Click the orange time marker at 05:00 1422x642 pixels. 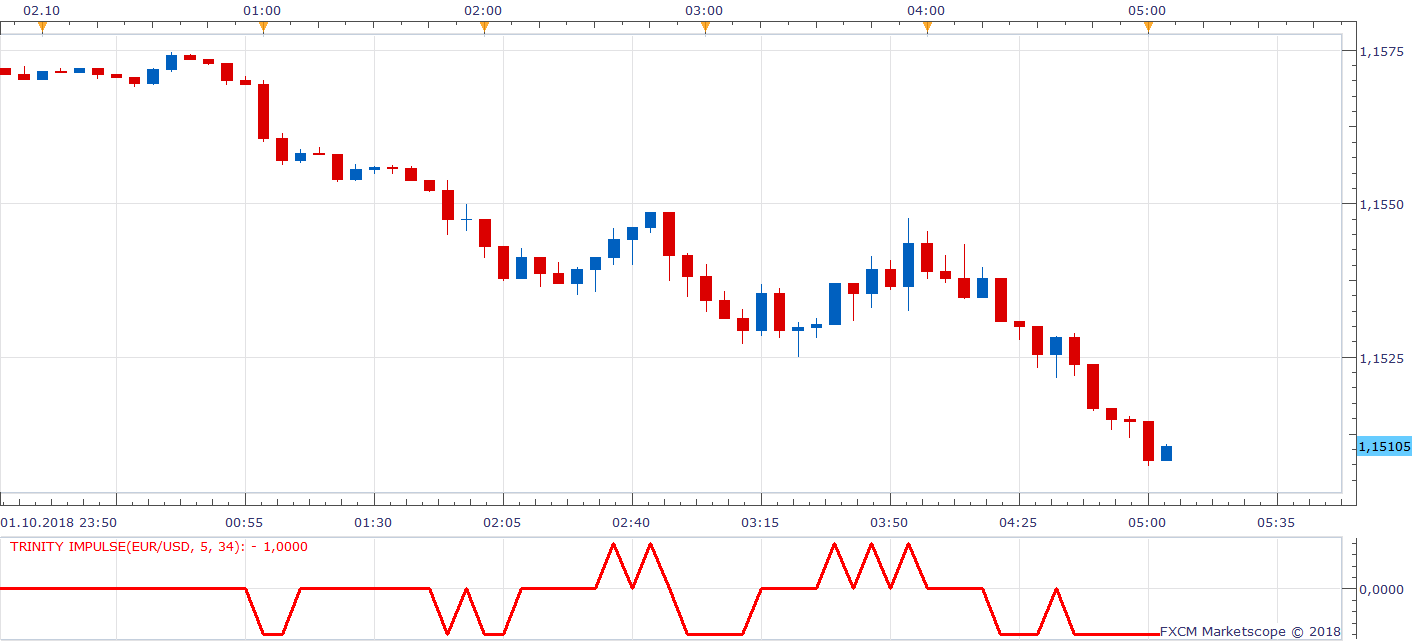[1148, 28]
